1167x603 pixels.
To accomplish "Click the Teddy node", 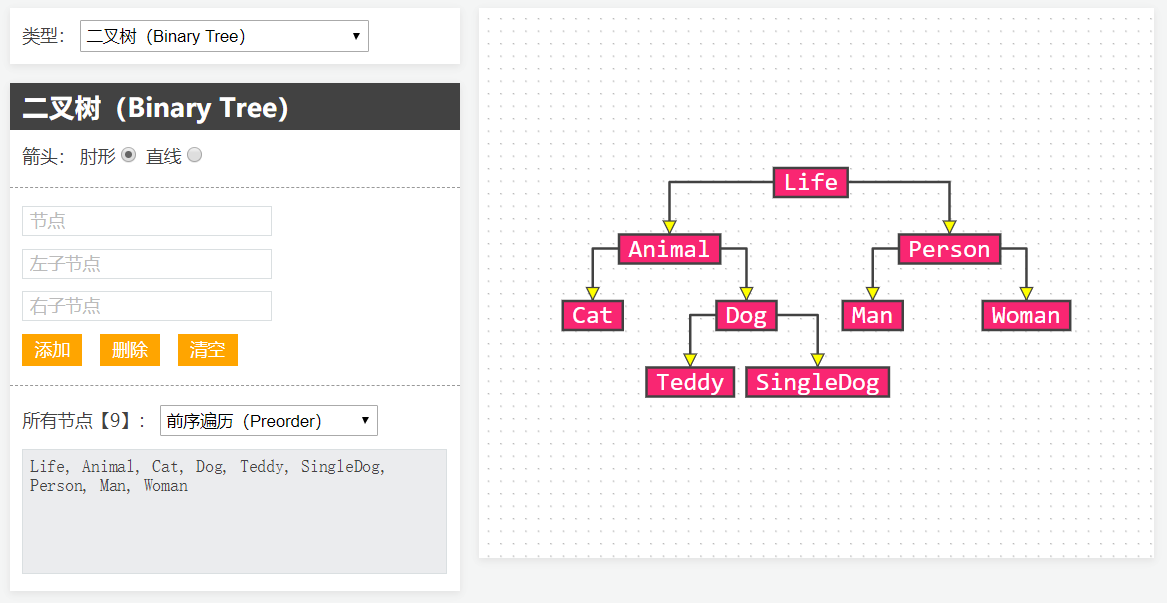I will coord(690,382).
